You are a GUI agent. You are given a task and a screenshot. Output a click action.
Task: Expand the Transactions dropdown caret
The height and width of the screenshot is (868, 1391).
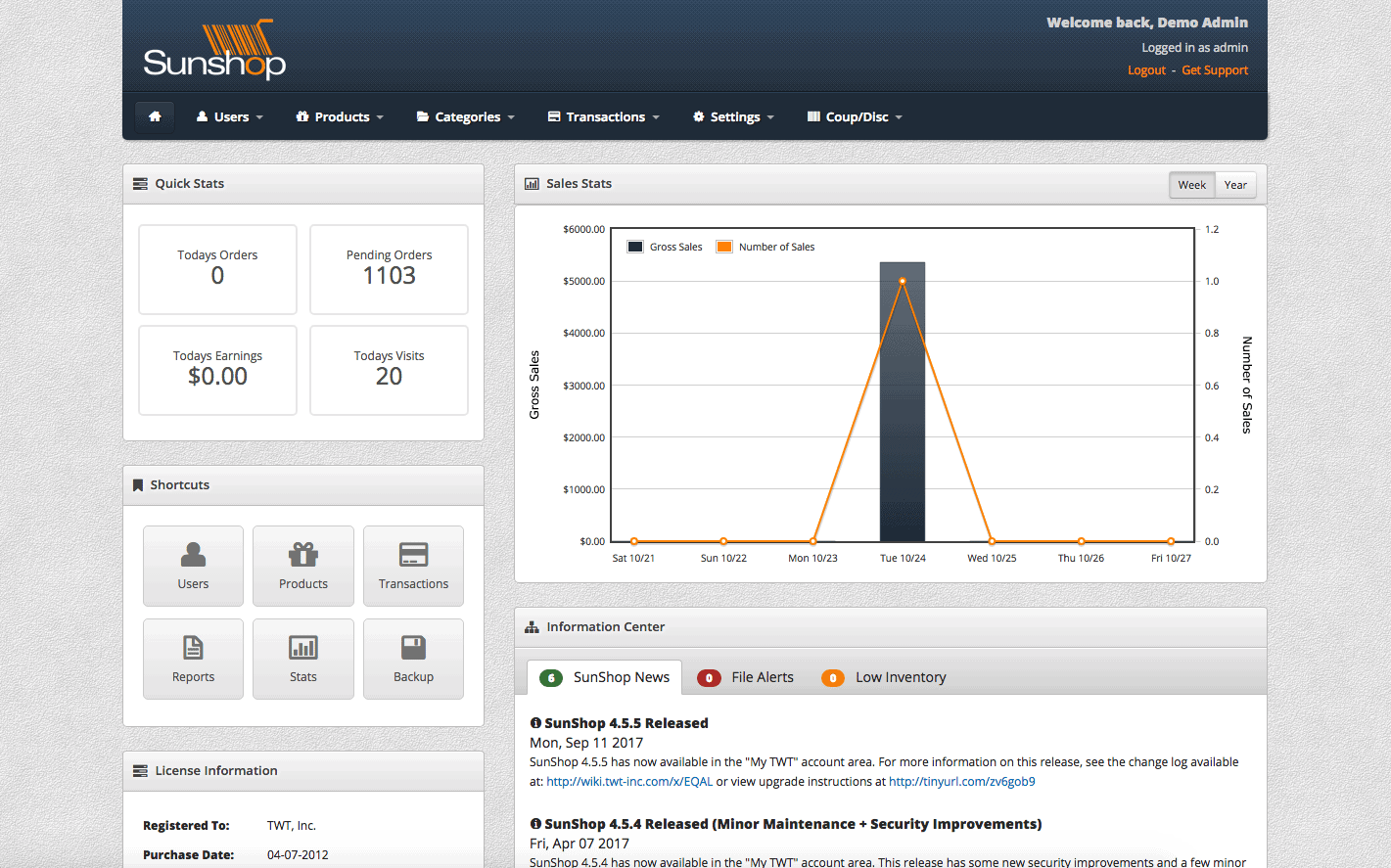coord(656,117)
